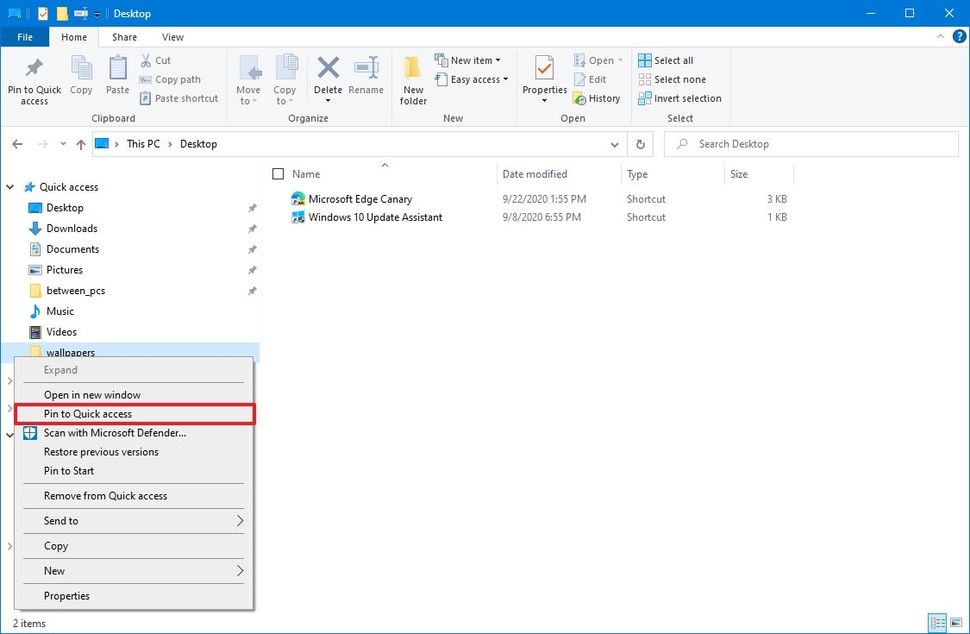Switch to the View ribbon tab
This screenshot has width=970, height=634.
coord(172,36)
